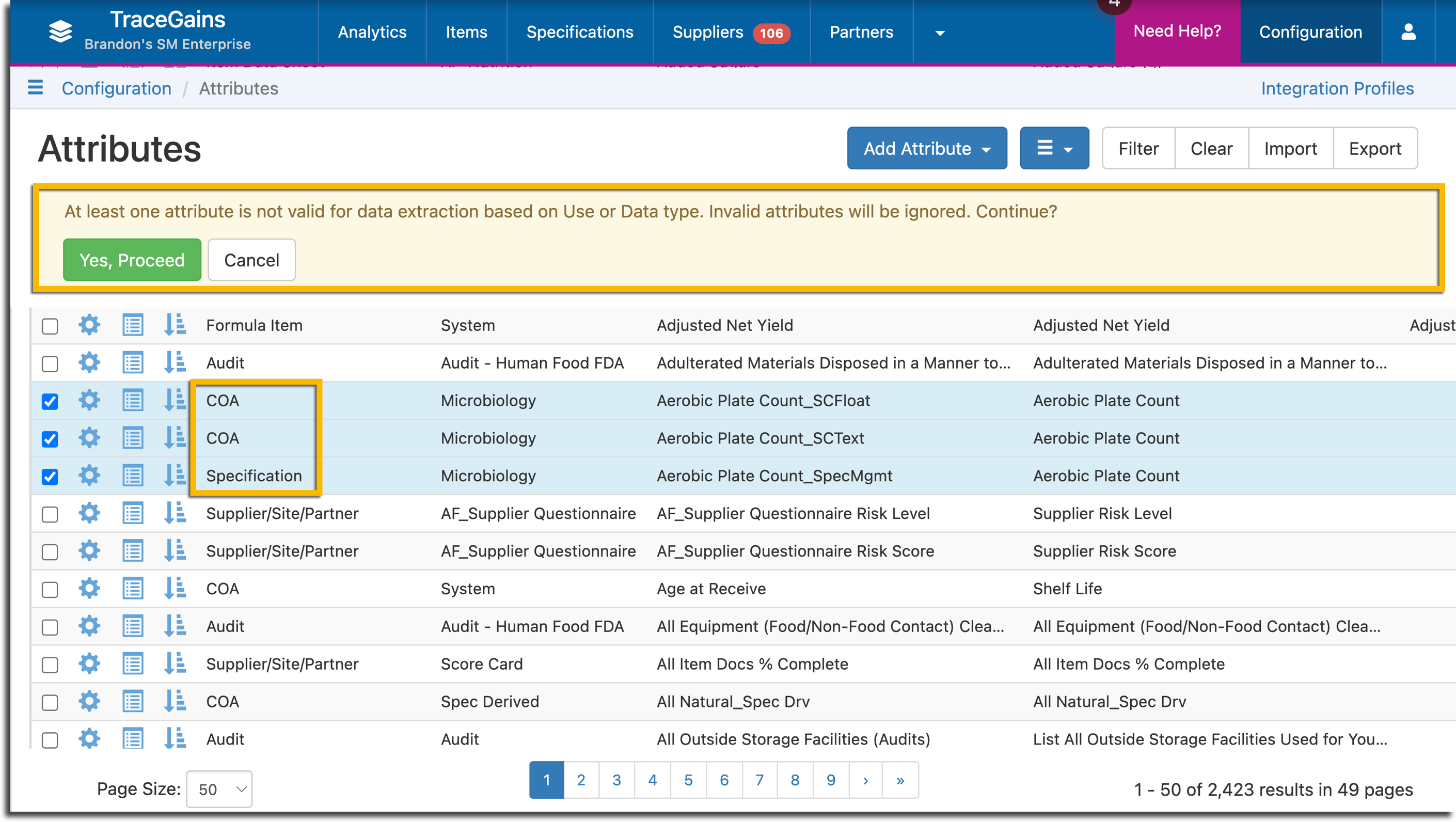
Task: Open gear settings for Supplier Questionnaire Risk Score row
Action: (89, 551)
